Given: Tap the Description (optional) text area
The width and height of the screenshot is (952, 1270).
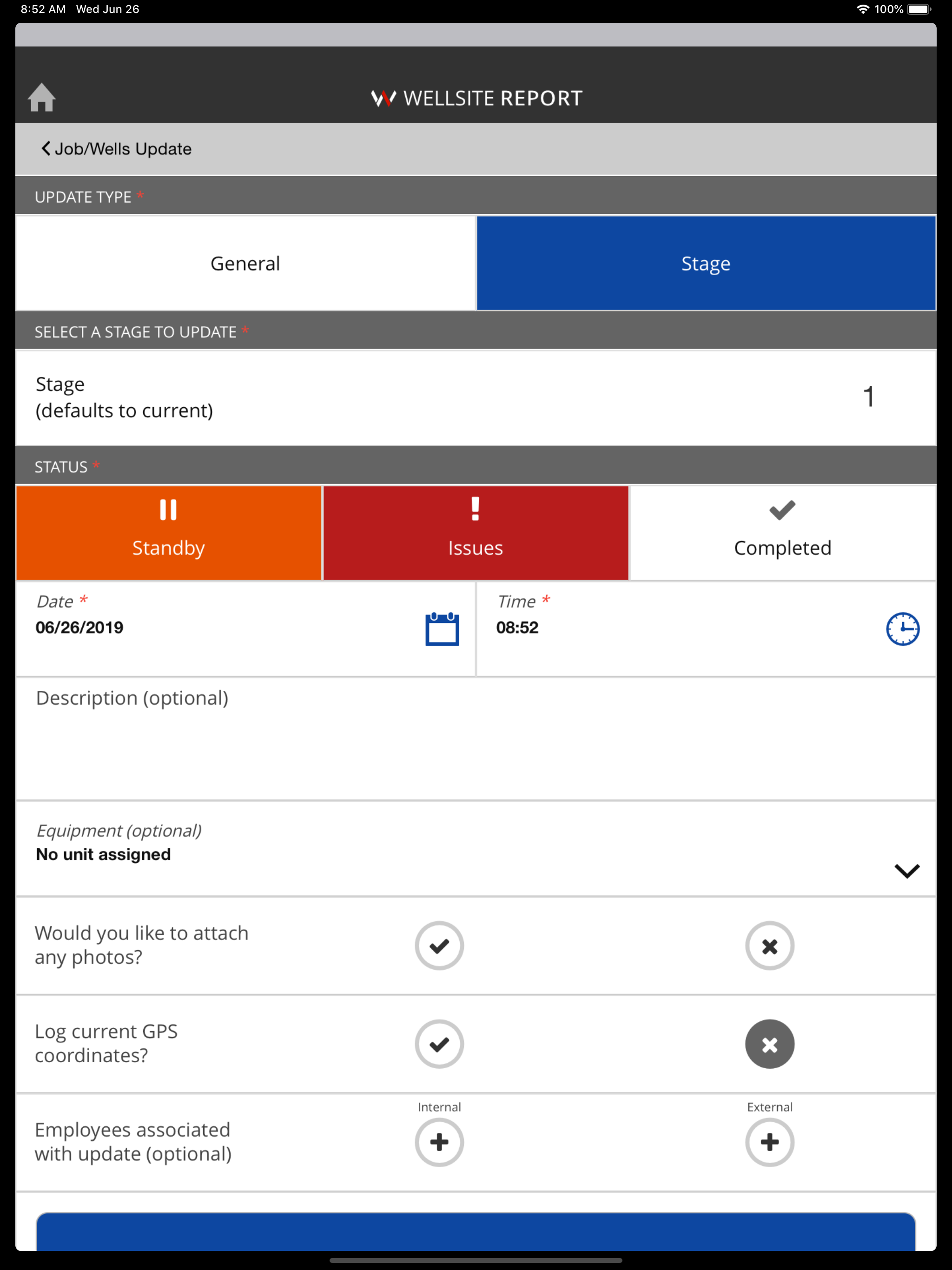Looking at the screenshot, I should coord(476,739).
